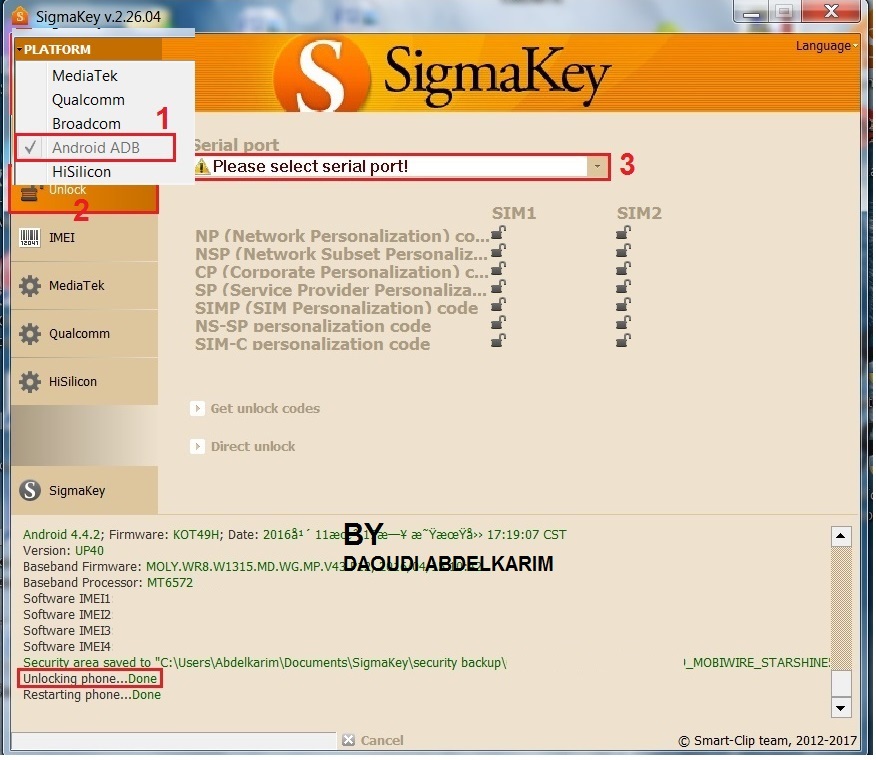This screenshot has width=876, height=760.
Task: Click the 'Baseband Processor: MT6572' log line
Action: point(108,583)
